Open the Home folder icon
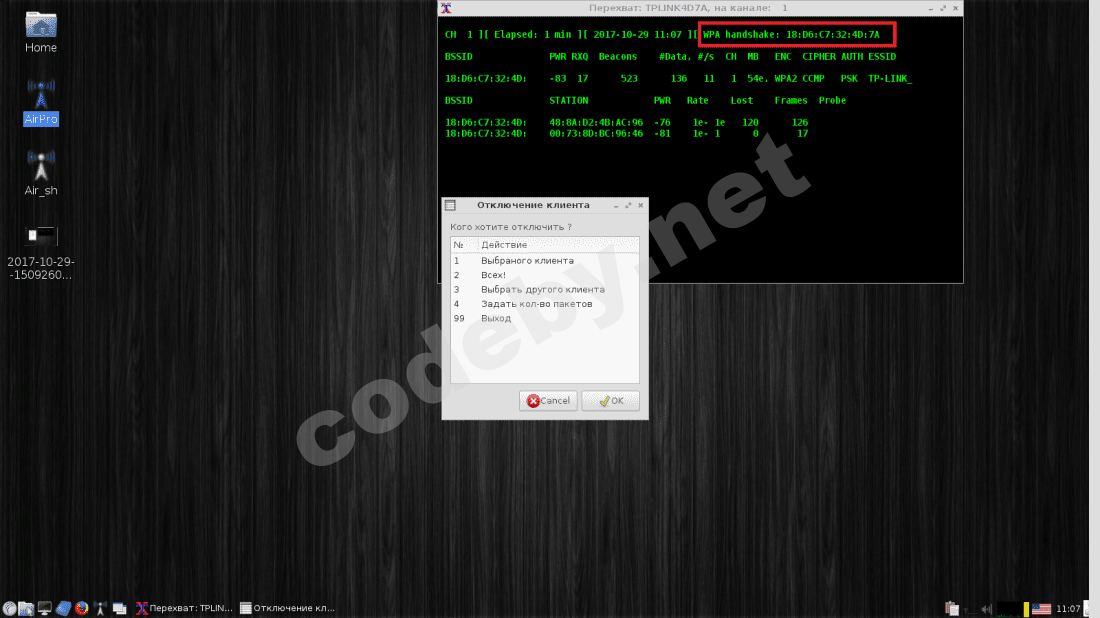The width and height of the screenshot is (1100, 618). tap(41, 32)
